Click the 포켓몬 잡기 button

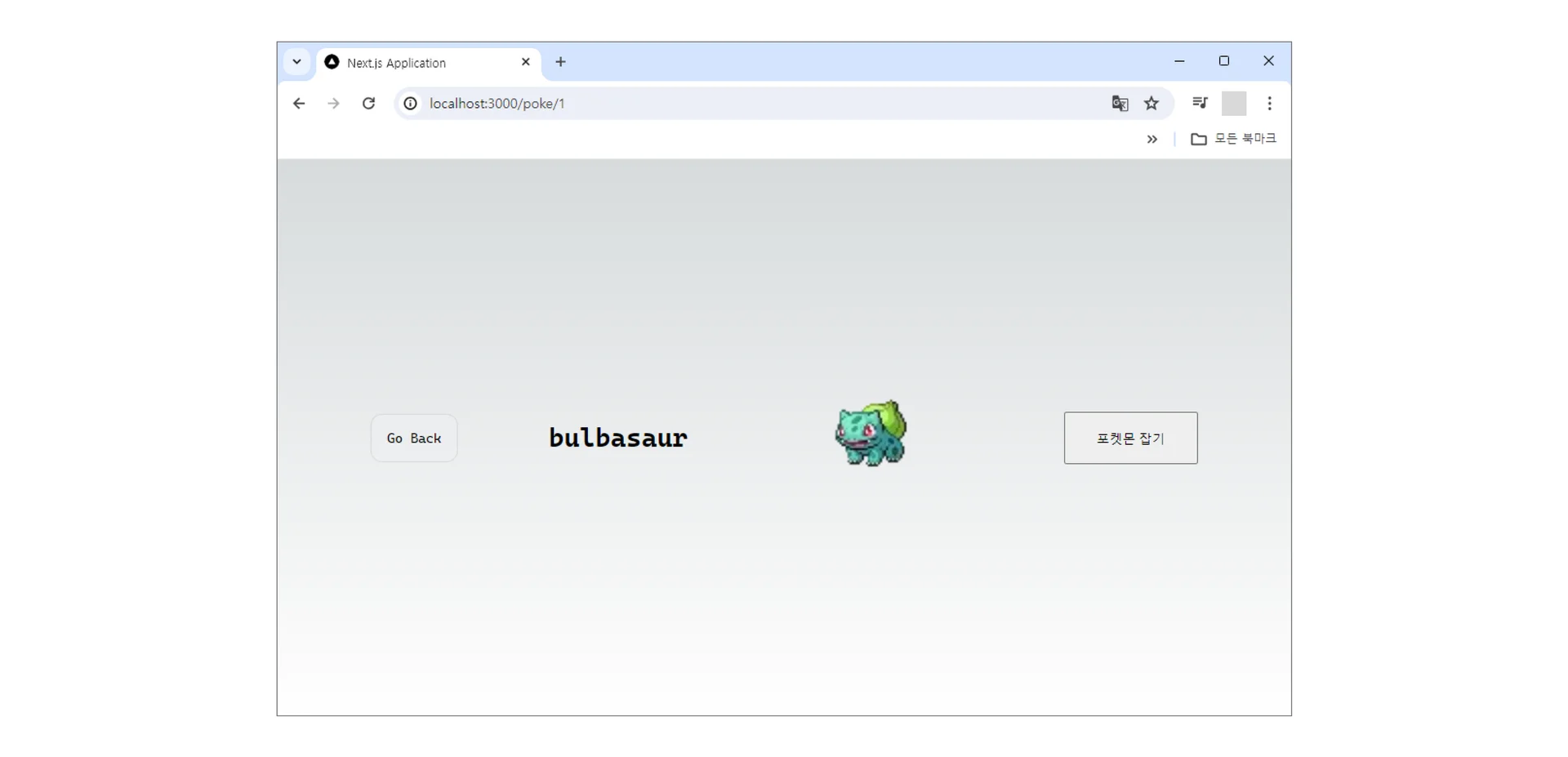[x=1130, y=439]
